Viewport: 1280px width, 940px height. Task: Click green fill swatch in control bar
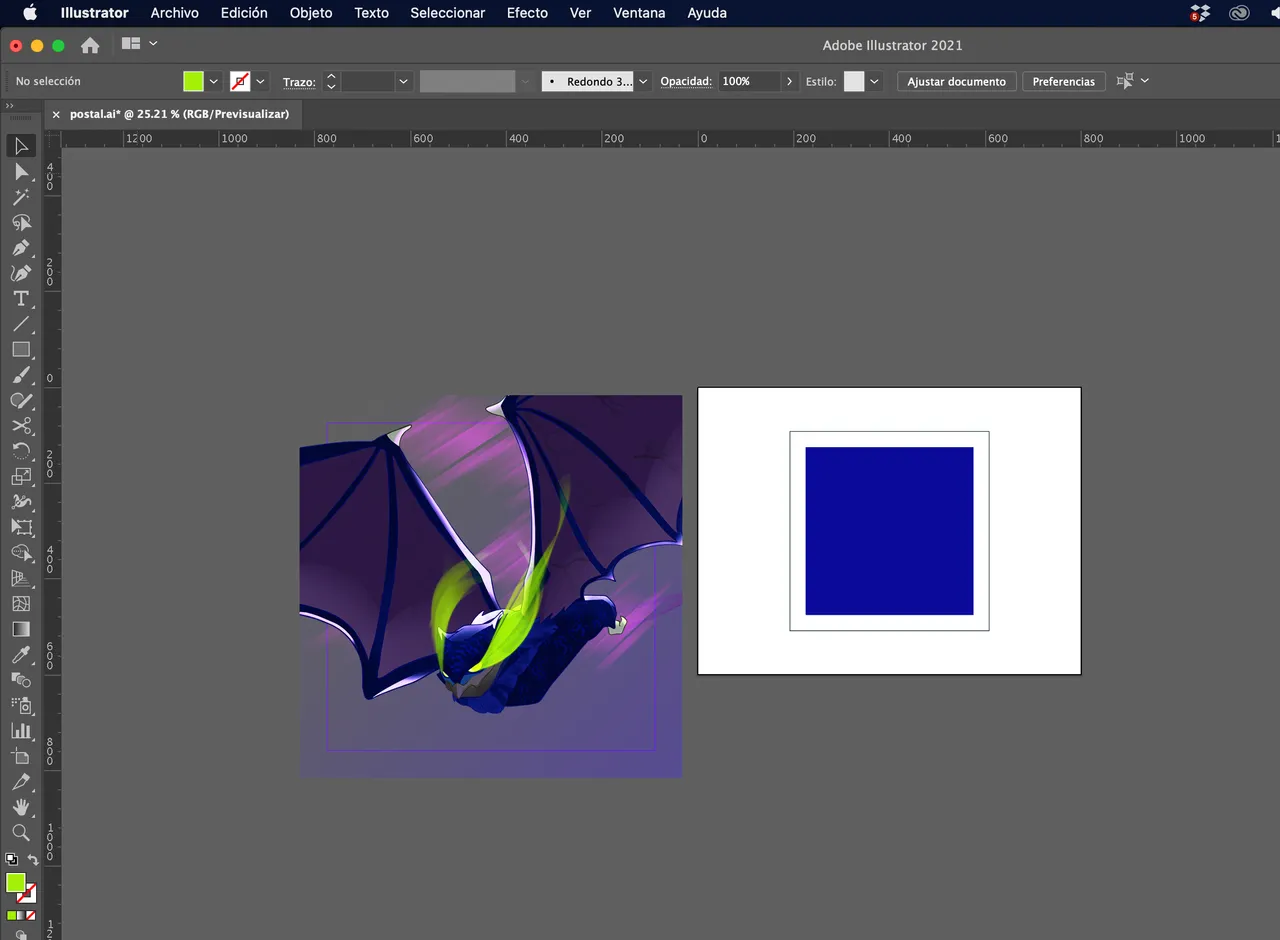pyautogui.click(x=193, y=81)
